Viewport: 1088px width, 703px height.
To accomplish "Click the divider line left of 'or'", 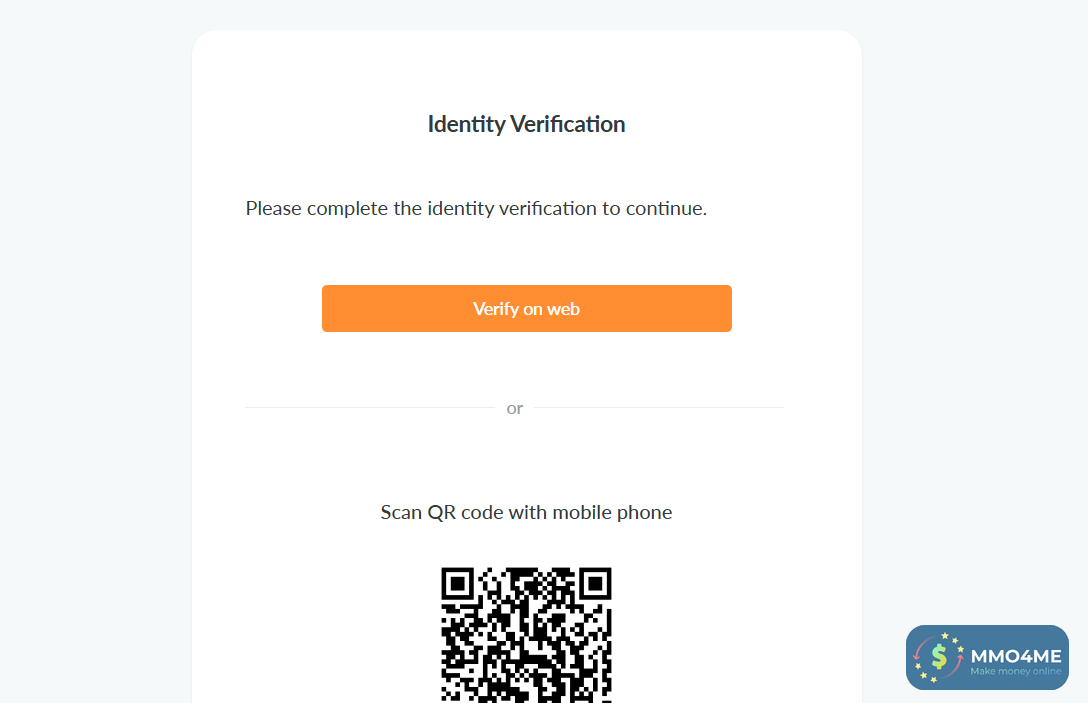I will click(x=369, y=408).
